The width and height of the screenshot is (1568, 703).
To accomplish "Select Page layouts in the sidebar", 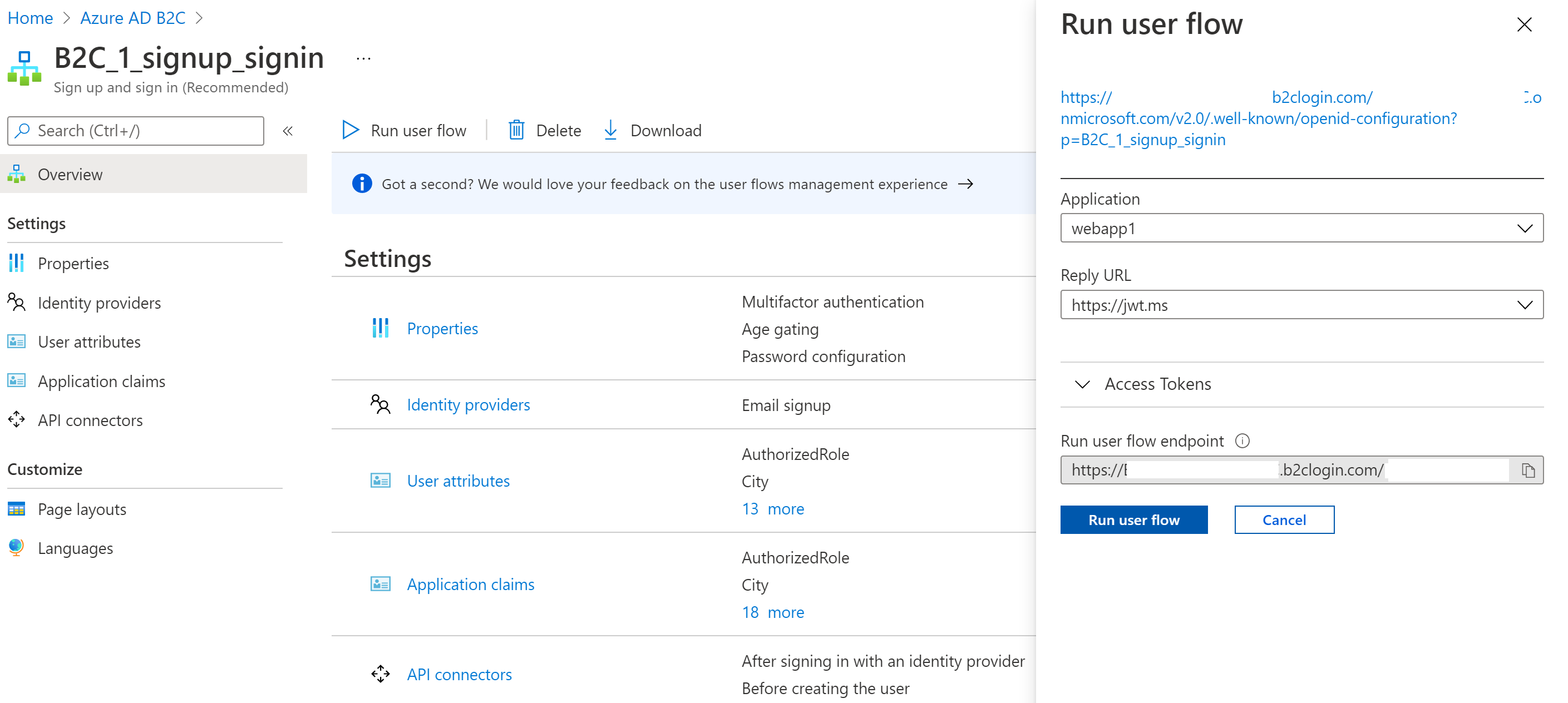I will (82, 509).
